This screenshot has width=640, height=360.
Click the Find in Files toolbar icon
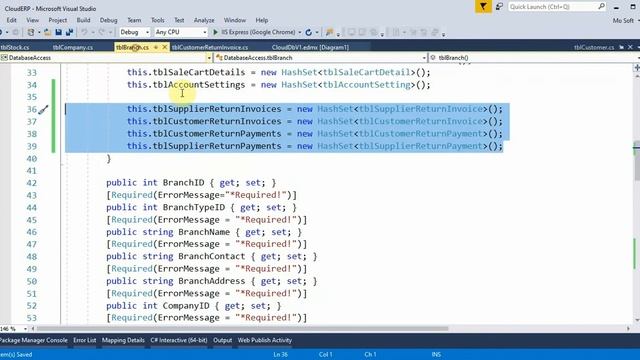329,32
